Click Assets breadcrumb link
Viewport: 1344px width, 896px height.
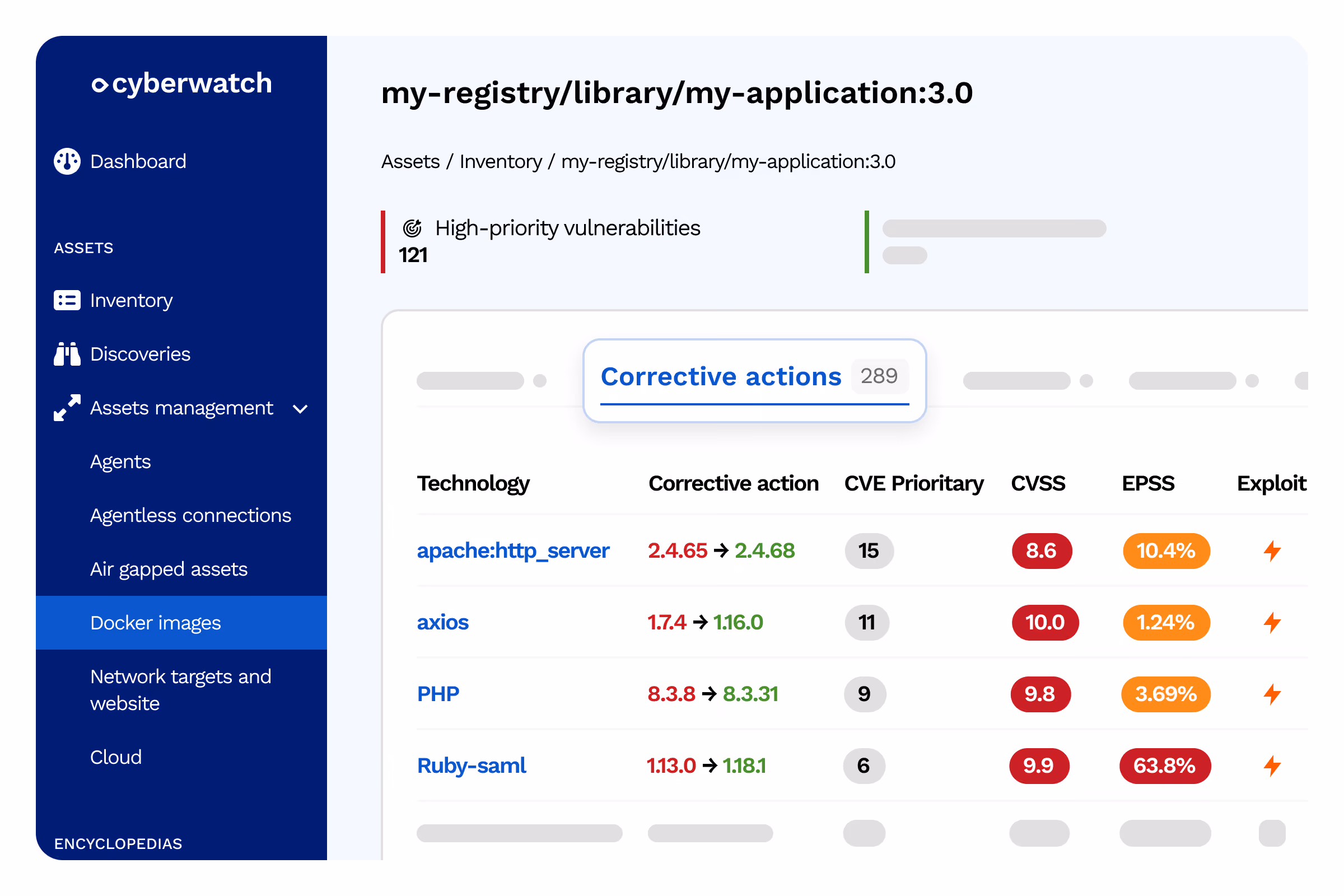click(x=410, y=162)
